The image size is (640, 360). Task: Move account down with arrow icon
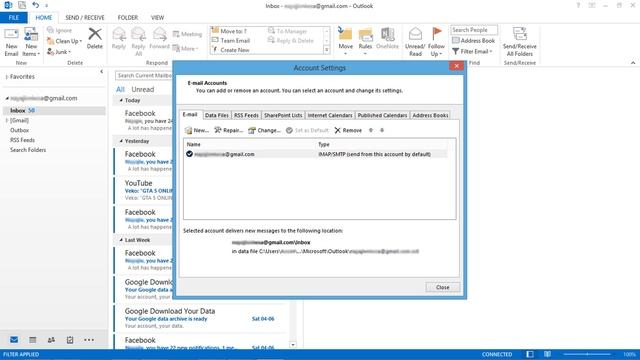[382, 130]
